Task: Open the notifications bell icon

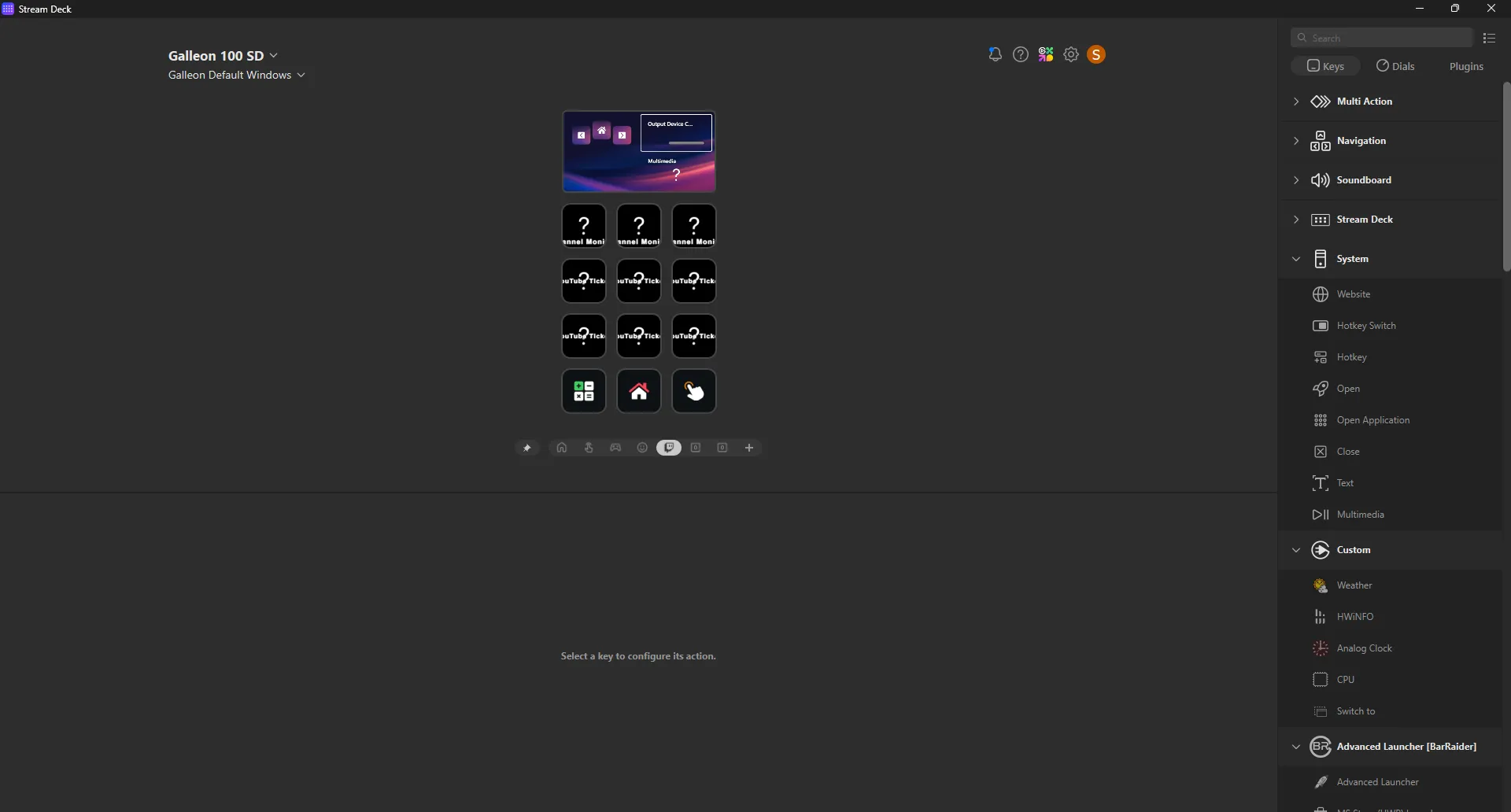Action: coord(995,54)
